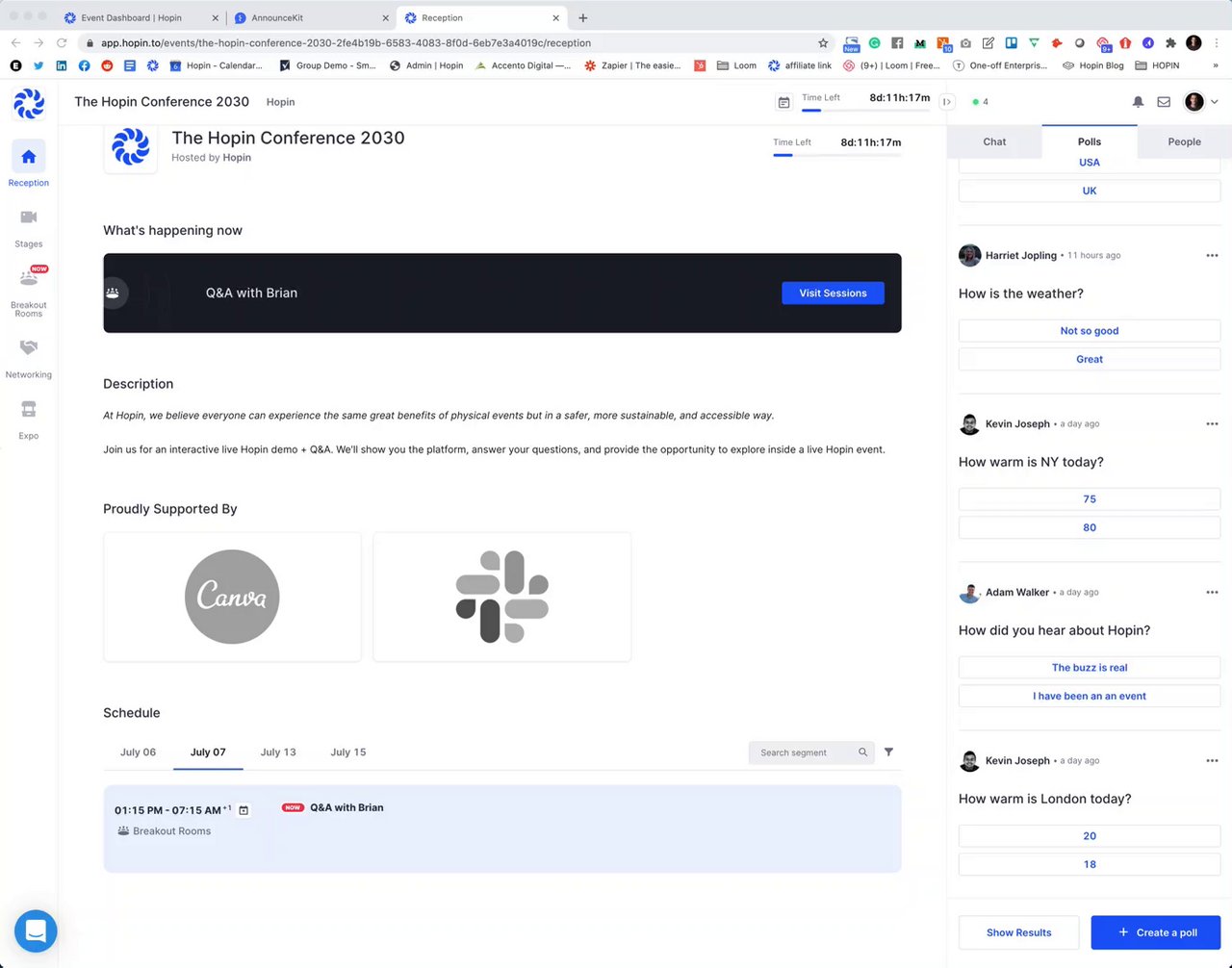The image size is (1232, 968).
Task: Add Q&A with Brian to calendar icon
Action: click(x=244, y=810)
